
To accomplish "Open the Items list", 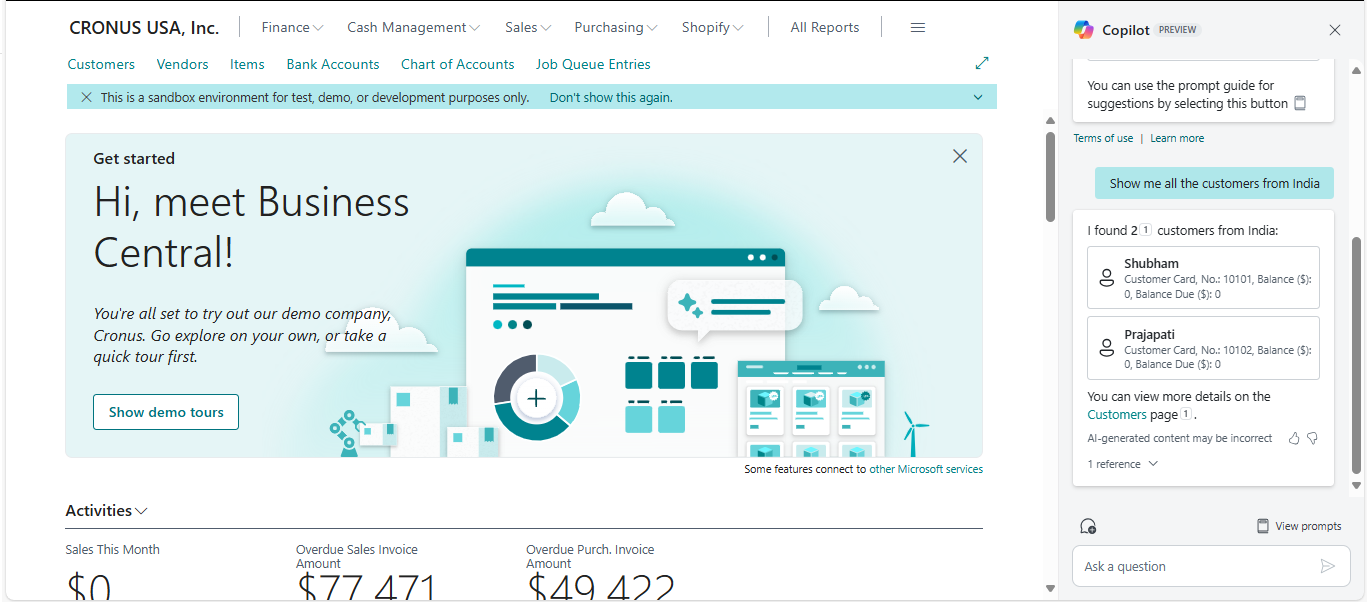I will click(247, 64).
